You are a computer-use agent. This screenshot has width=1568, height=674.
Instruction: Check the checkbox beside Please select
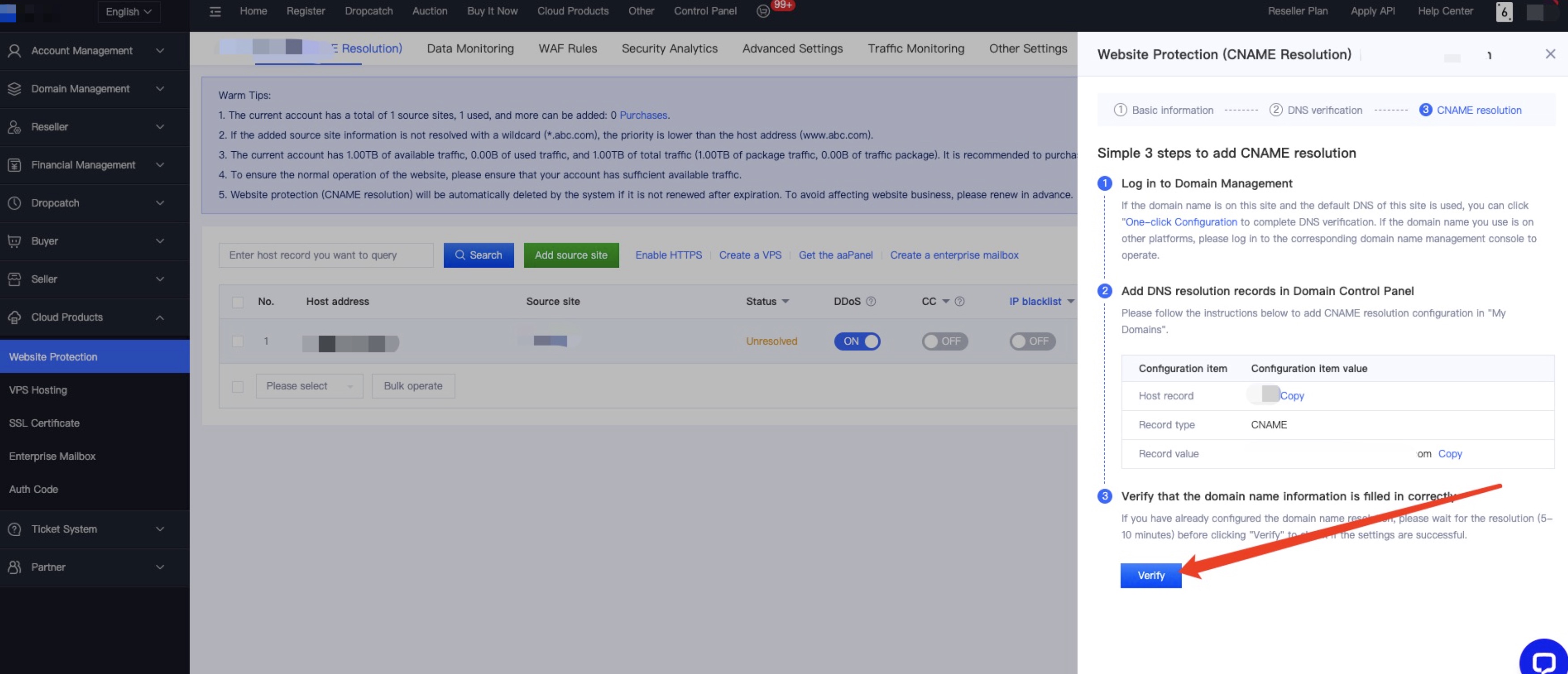point(237,387)
